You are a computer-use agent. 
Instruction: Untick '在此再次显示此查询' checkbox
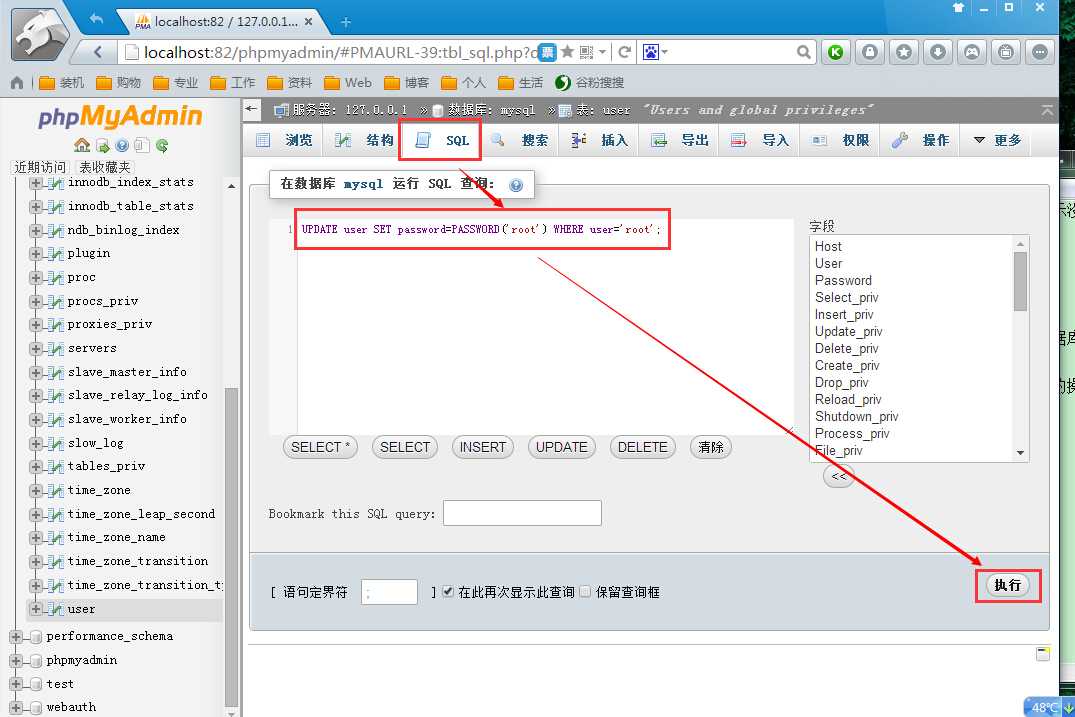(x=448, y=592)
